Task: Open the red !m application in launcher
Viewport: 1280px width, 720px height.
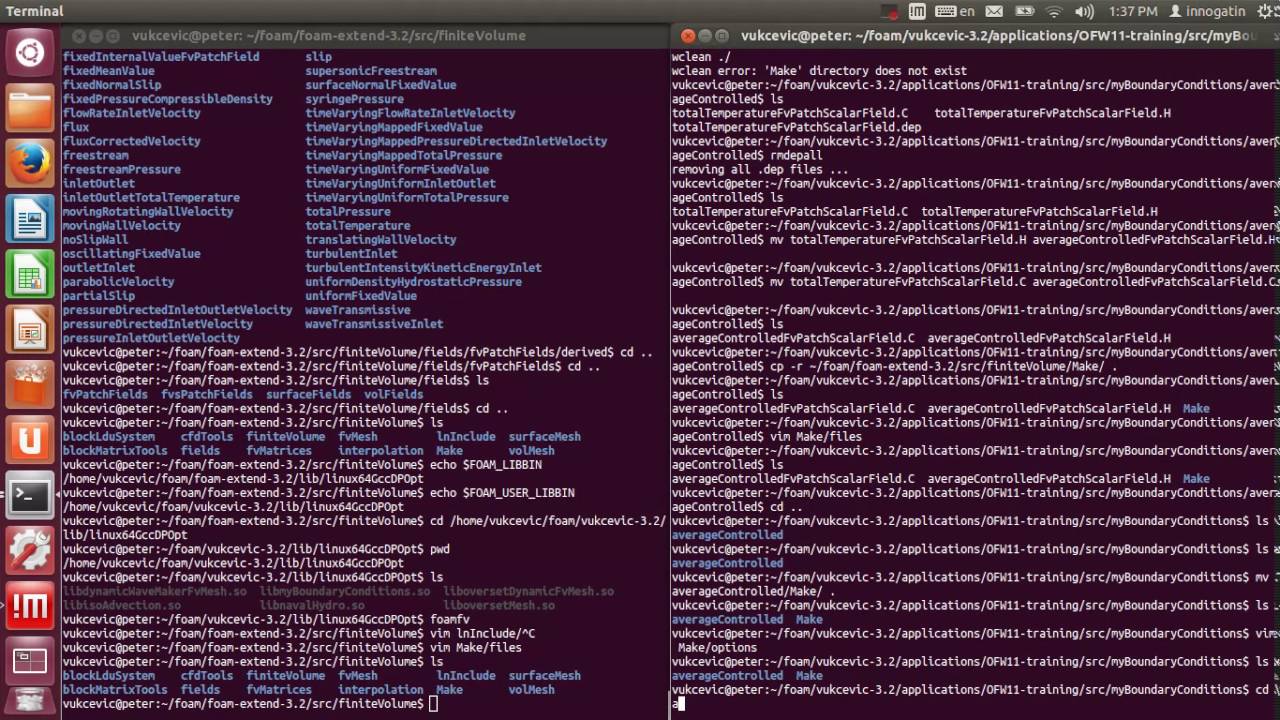Action: pos(30,606)
